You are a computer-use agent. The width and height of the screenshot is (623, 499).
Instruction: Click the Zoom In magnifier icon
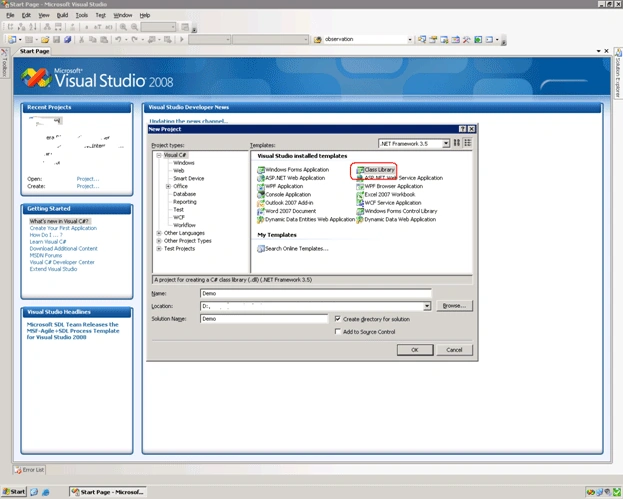tap(123, 27)
